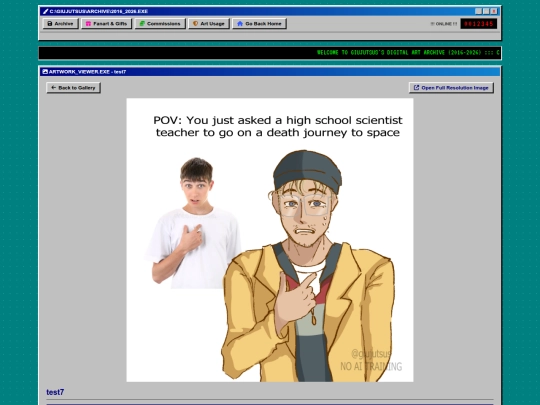Open the Archive page
This screenshot has height=405, width=540.
(x=61, y=24)
